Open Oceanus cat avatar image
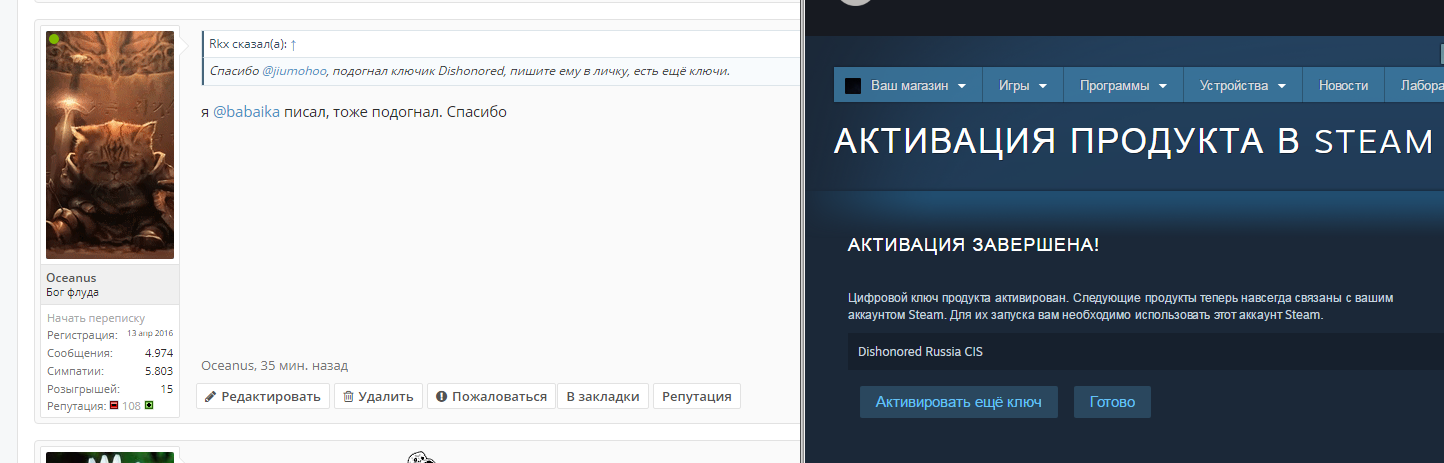Screen dimensions: 1444x463 (110, 145)
